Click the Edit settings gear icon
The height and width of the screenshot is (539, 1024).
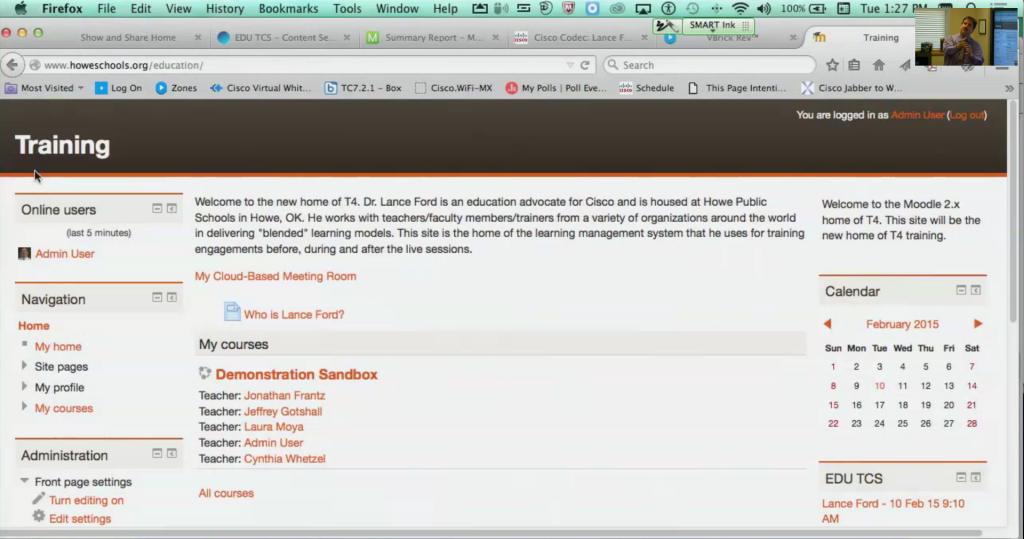pos(39,517)
